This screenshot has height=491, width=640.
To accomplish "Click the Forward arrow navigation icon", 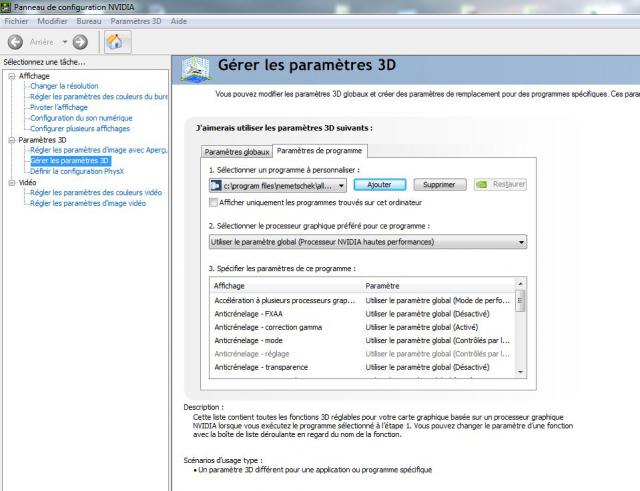I will click(x=80, y=42).
